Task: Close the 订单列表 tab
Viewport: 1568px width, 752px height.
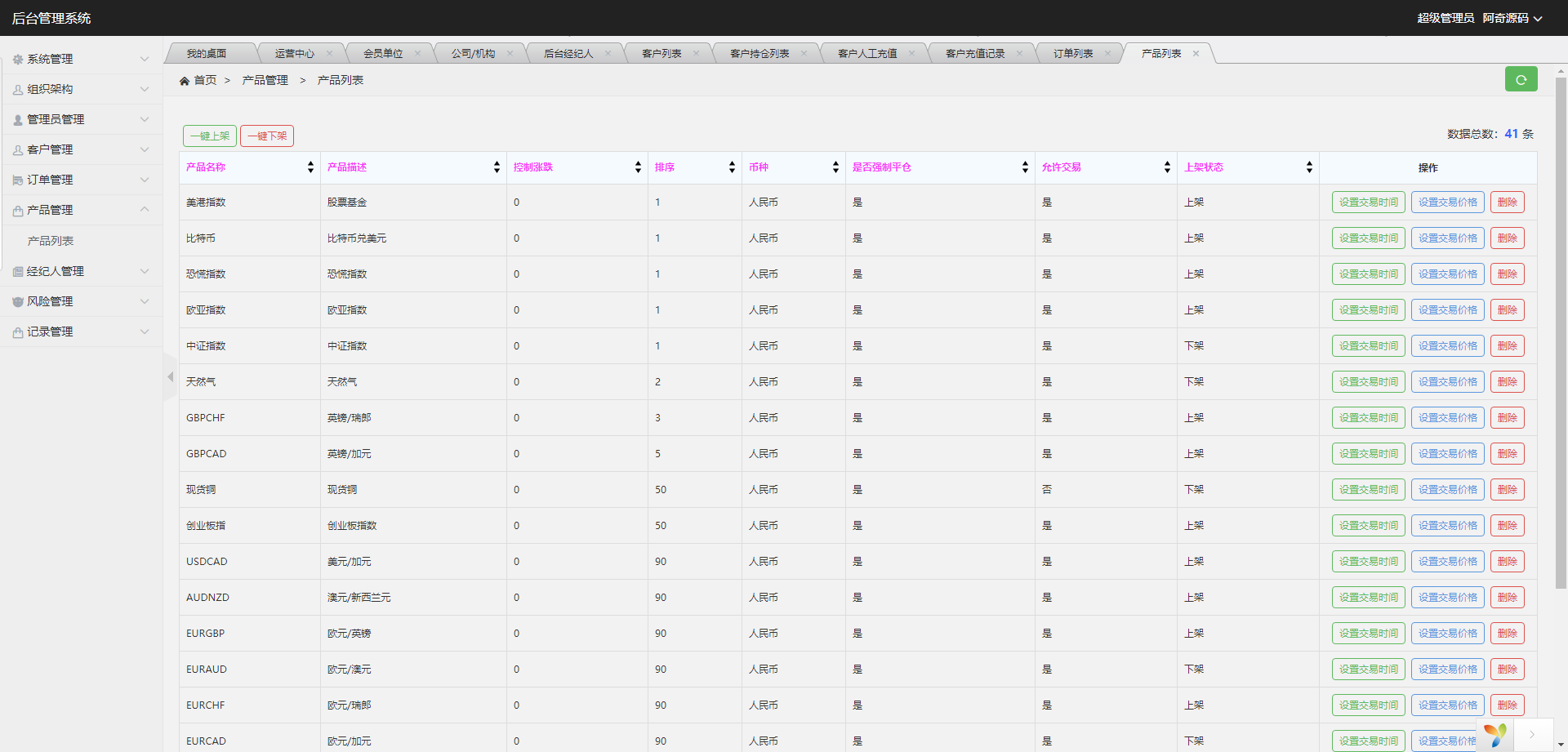Action: (x=1107, y=54)
